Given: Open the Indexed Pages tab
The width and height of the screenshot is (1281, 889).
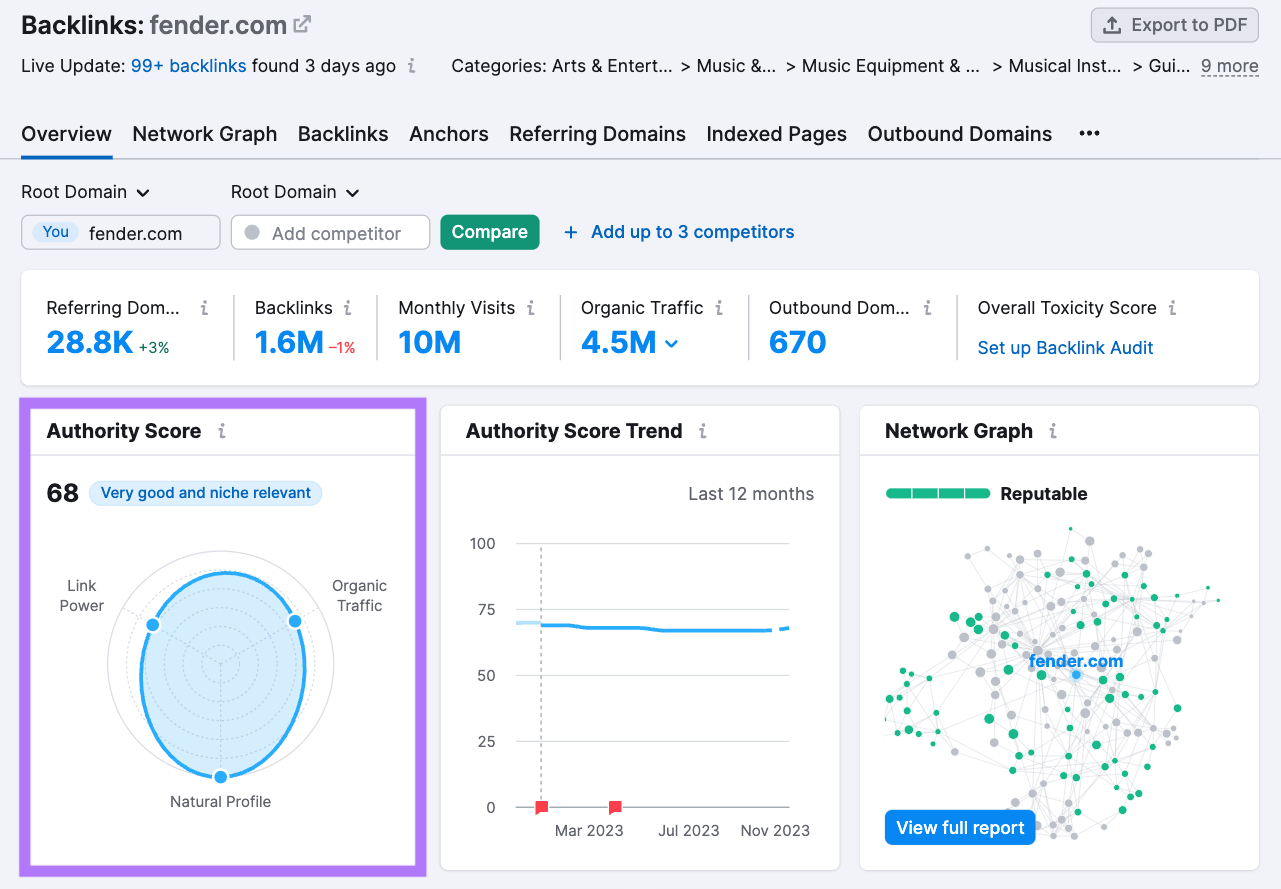Looking at the screenshot, I should pyautogui.click(x=777, y=134).
